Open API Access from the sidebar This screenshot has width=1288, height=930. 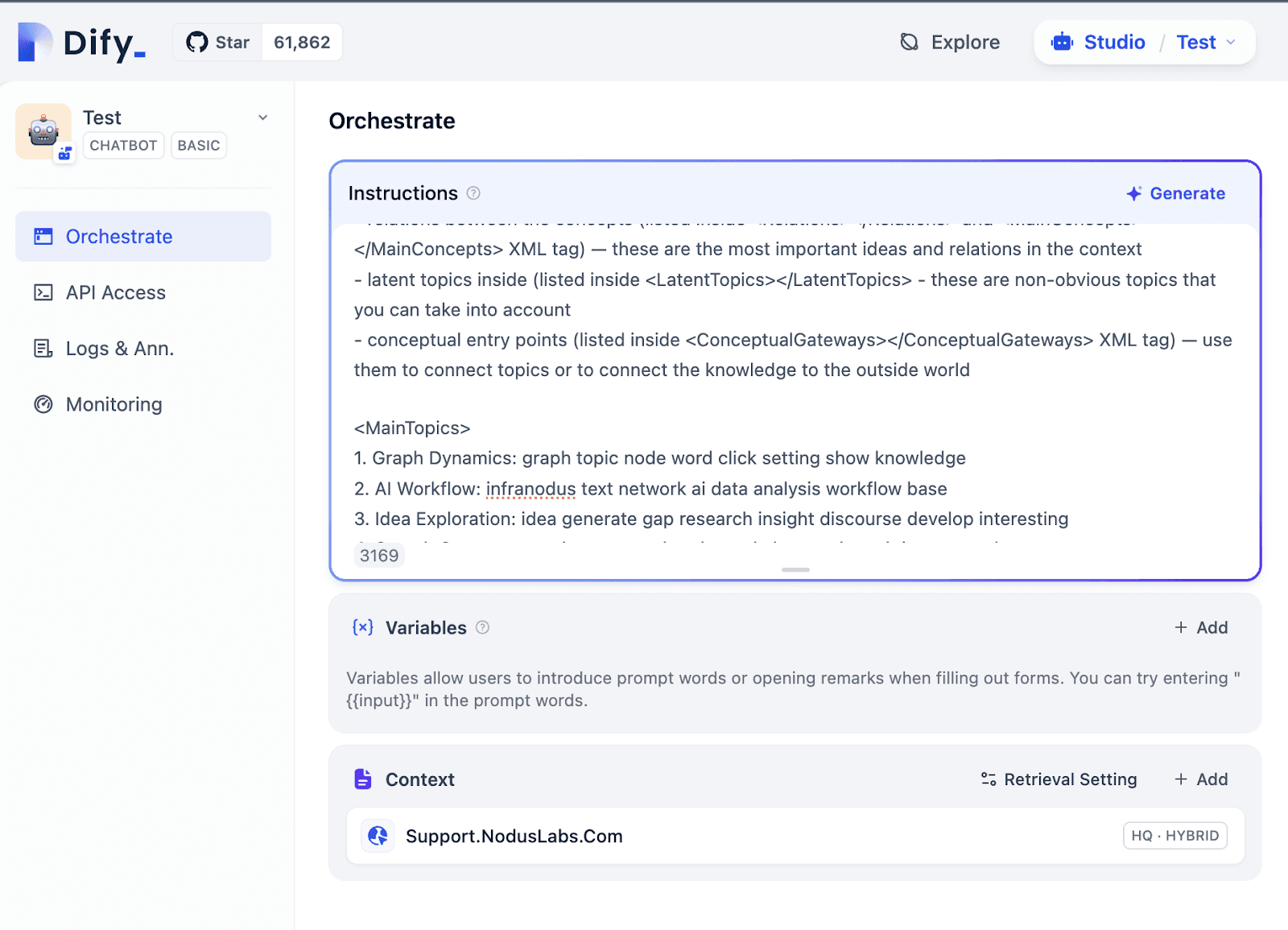click(115, 292)
